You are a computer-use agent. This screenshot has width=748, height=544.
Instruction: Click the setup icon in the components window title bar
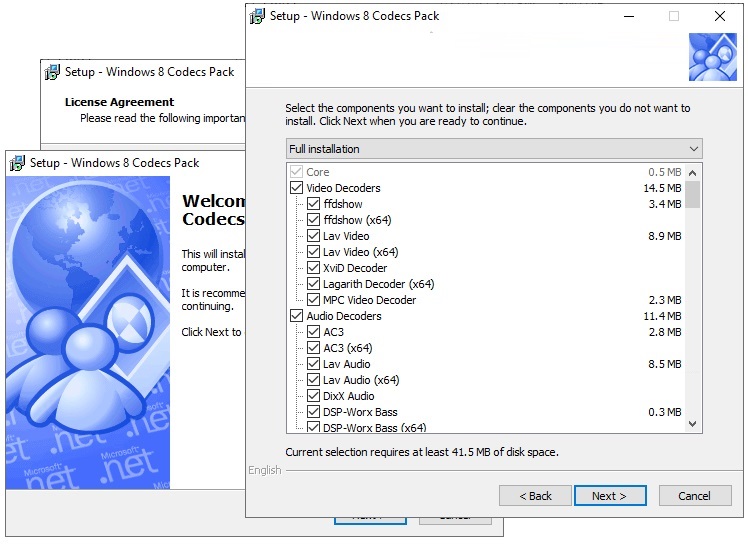tap(257, 16)
